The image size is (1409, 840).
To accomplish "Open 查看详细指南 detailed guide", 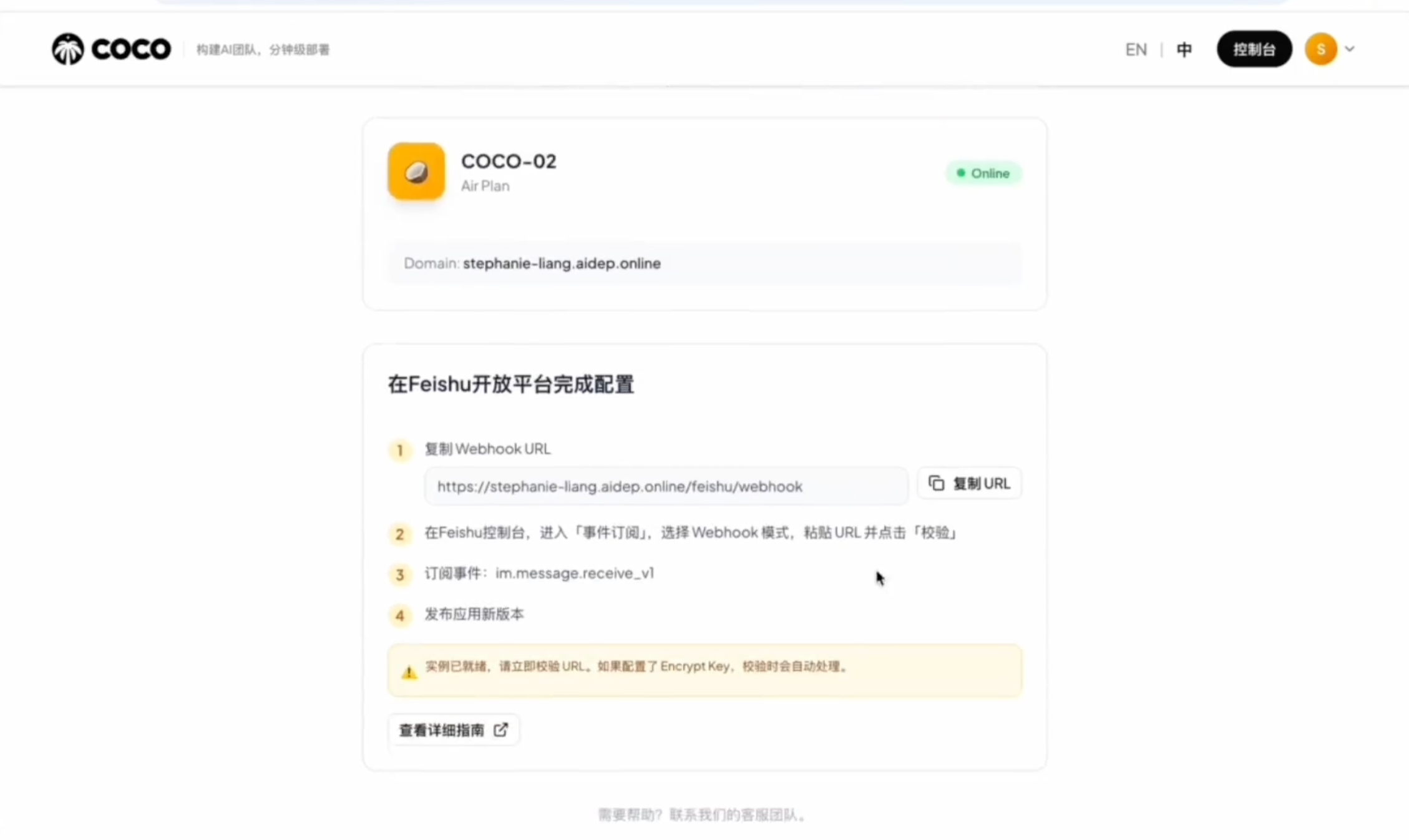I will pyautogui.click(x=454, y=730).
